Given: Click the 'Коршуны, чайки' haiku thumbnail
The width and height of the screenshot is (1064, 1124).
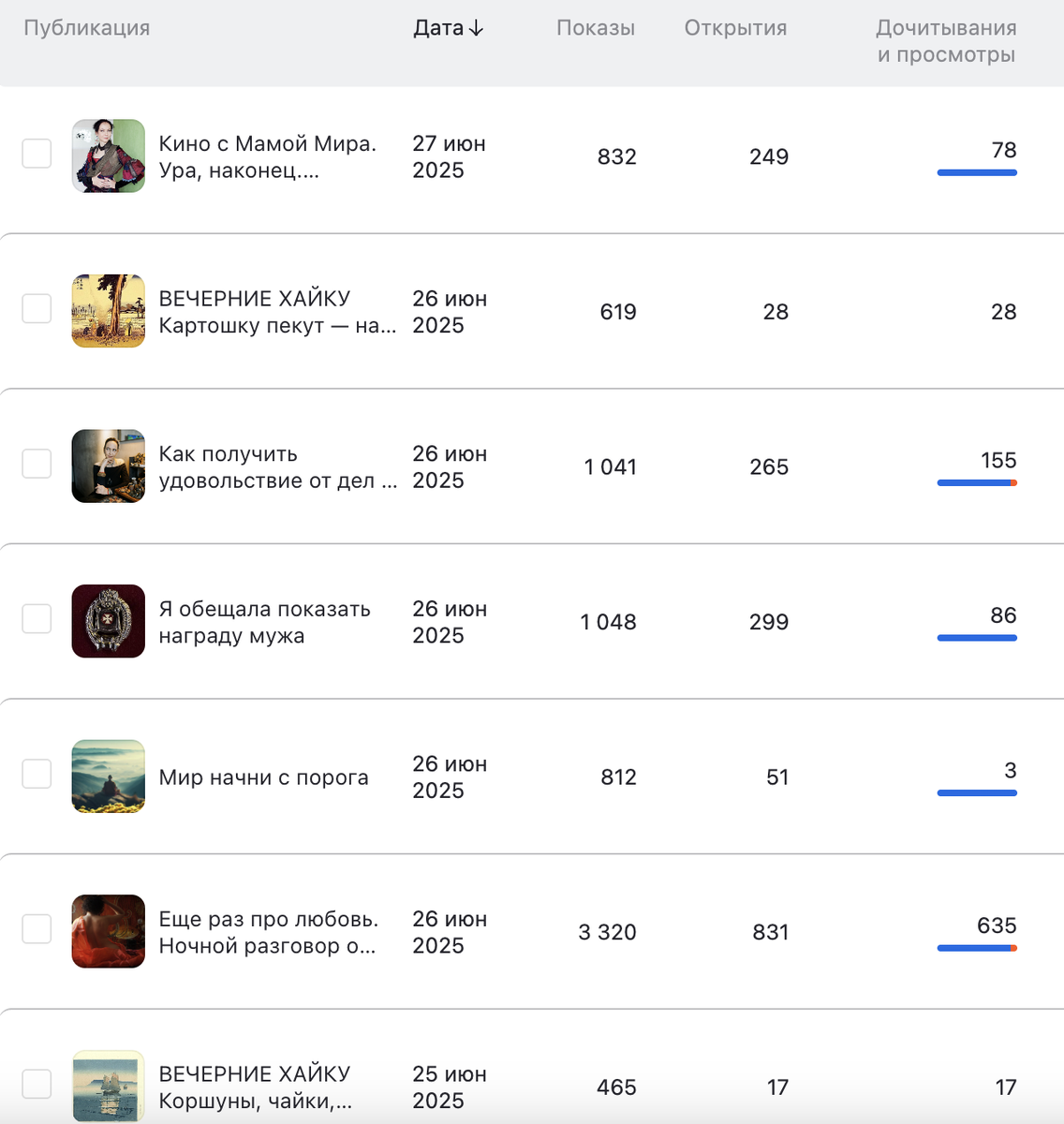Looking at the screenshot, I should click(x=109, y=1086).
